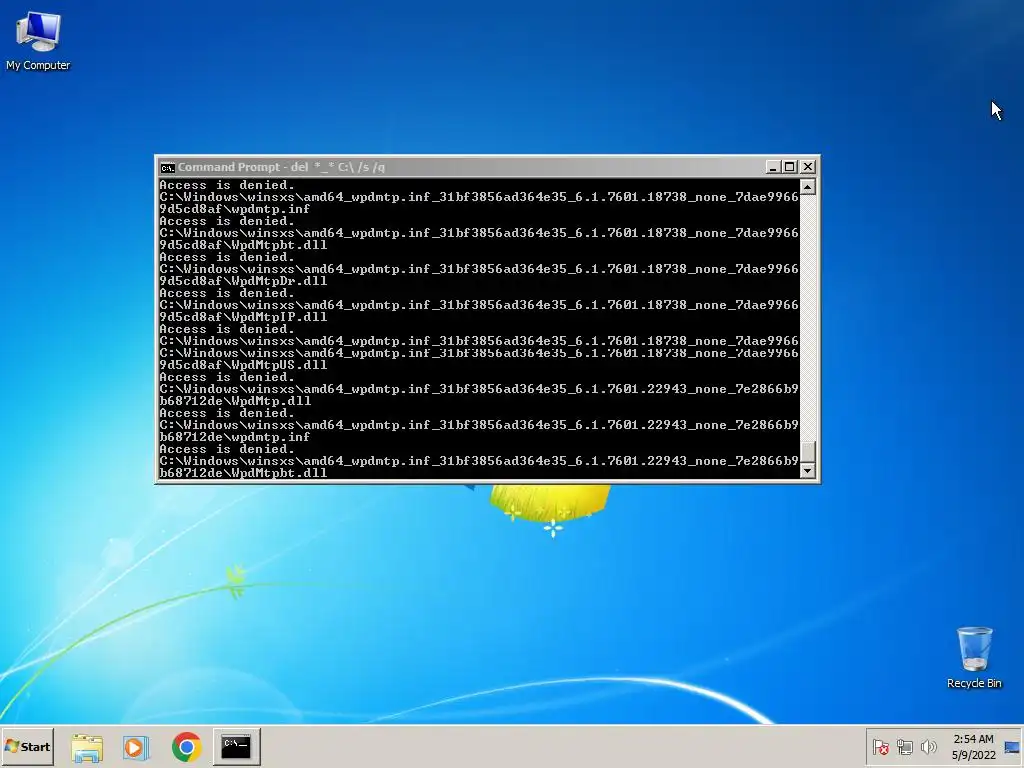Open the Start menu
Viewport: 1024px width, 768px height.
tap(27, 746)
